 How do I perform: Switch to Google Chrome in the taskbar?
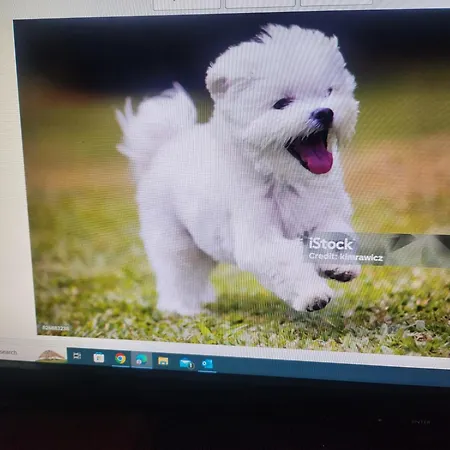click(120, 358)
